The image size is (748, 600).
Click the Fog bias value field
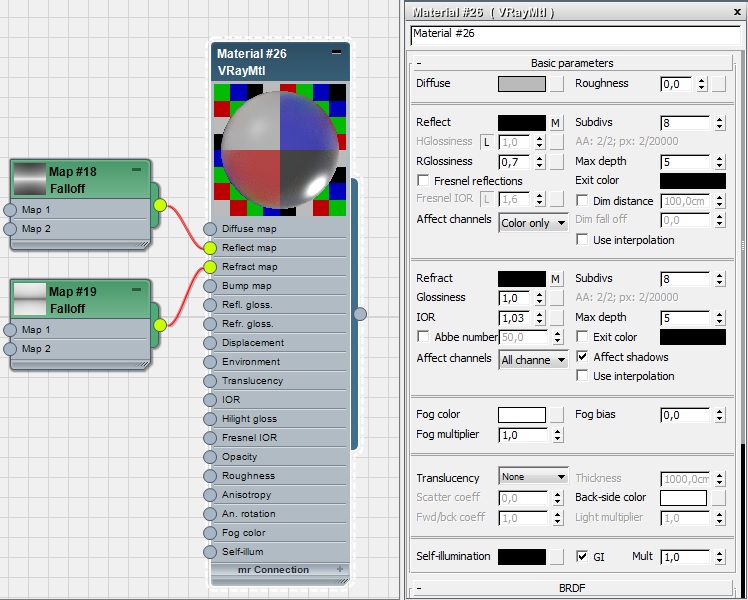pyautogui.click(x=685, y=415)
